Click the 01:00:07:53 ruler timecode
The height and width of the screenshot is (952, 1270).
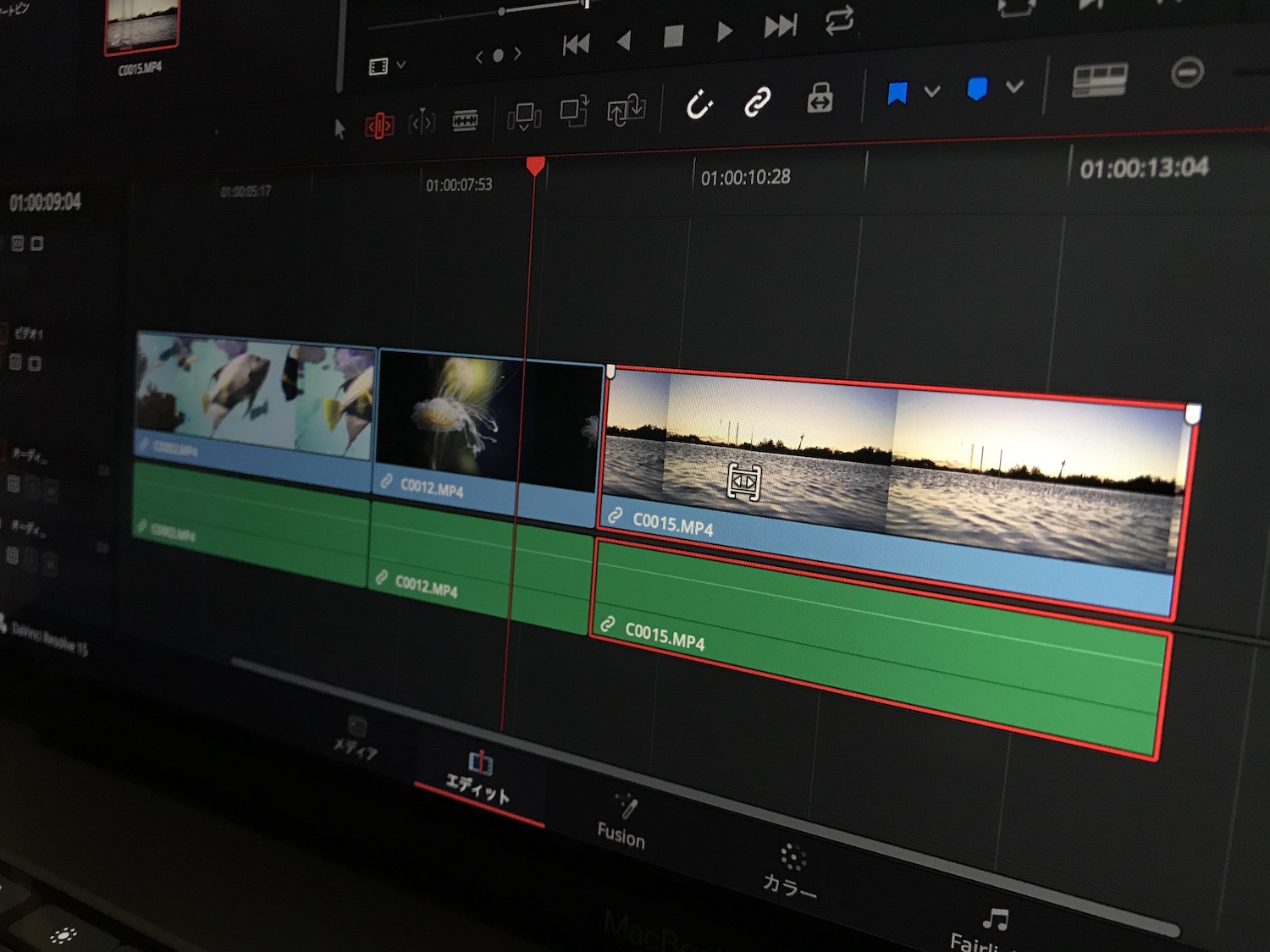[459, 184]
